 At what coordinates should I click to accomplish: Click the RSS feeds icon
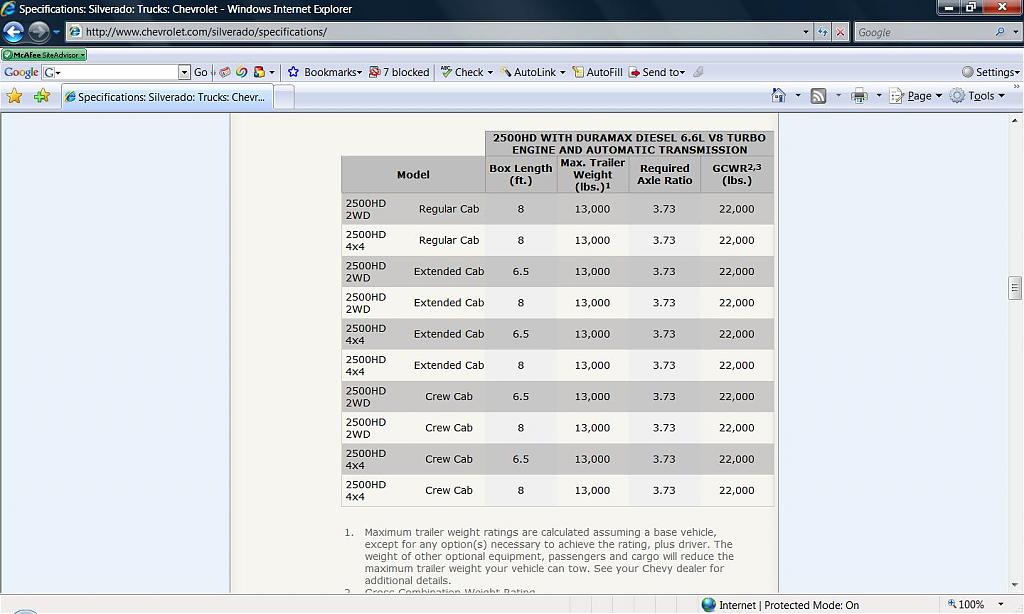click(x=818, y=96)
